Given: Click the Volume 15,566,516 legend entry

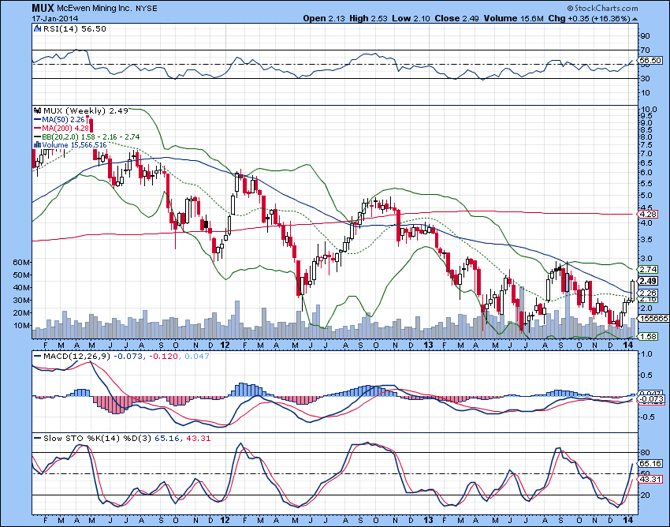Looking at the screenshot, I should 74,145.
